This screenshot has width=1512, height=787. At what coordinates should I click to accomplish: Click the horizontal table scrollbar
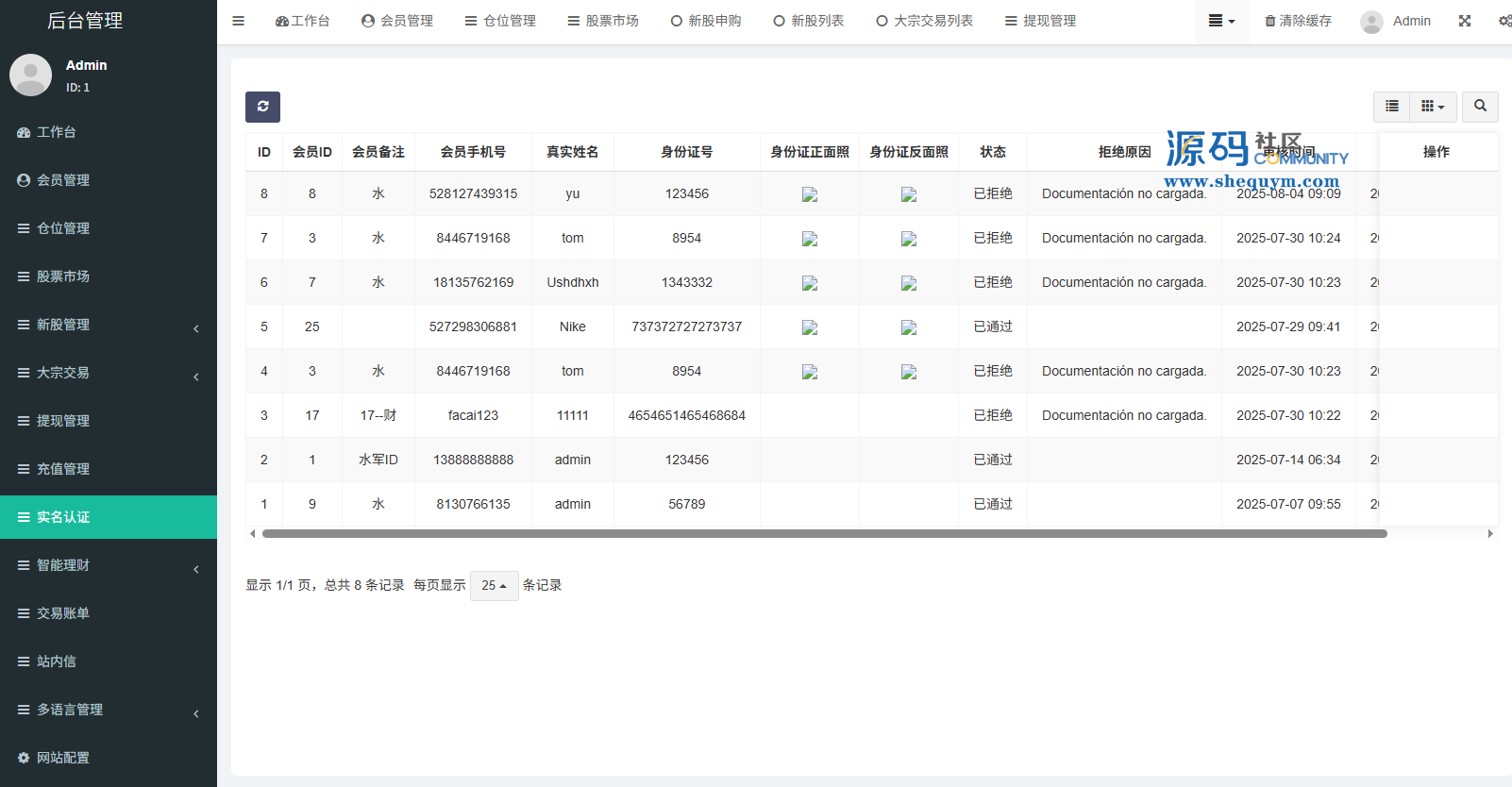(824, 534)
